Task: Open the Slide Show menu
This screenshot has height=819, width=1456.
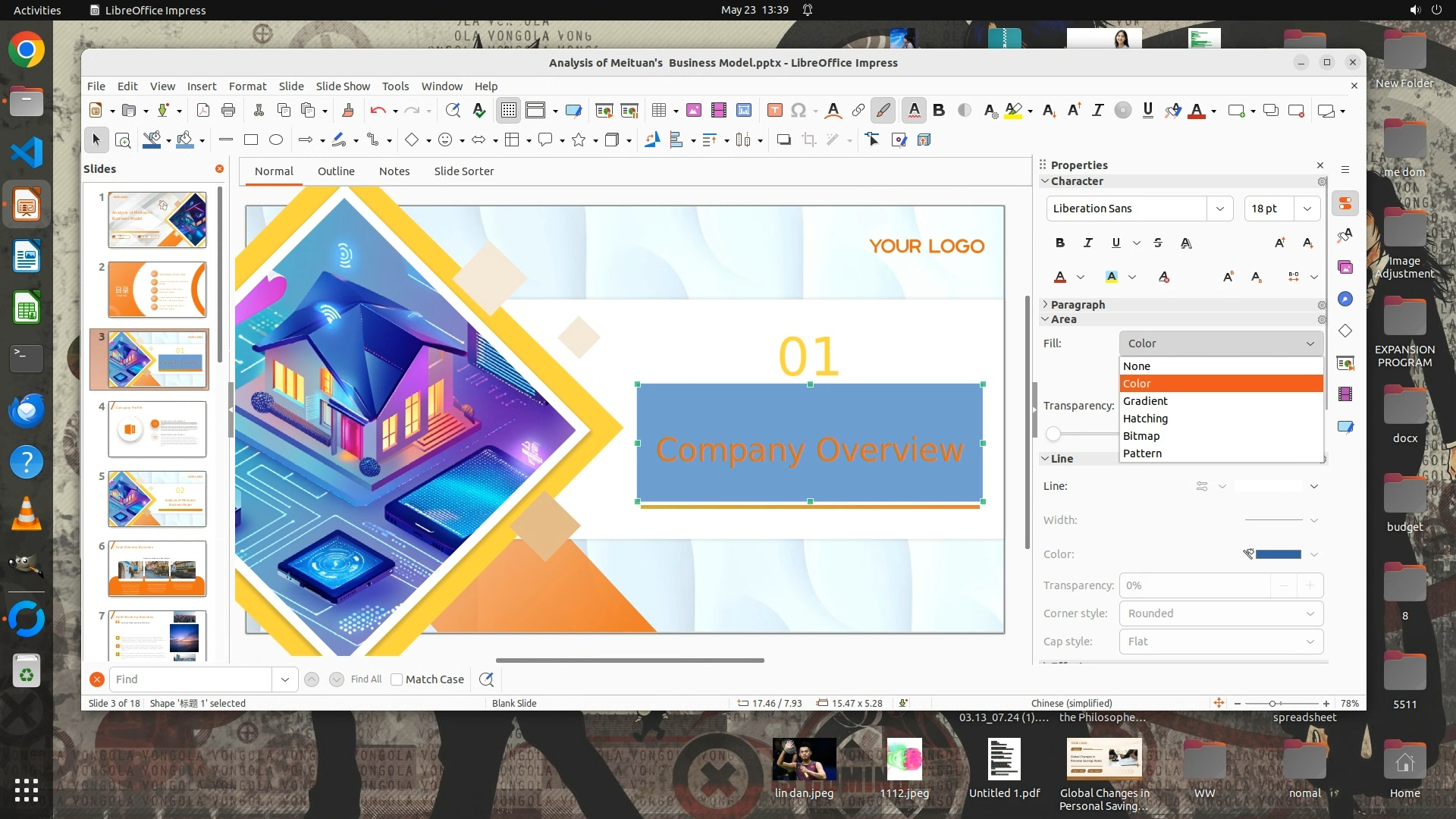Action: (x=343, y=86)
